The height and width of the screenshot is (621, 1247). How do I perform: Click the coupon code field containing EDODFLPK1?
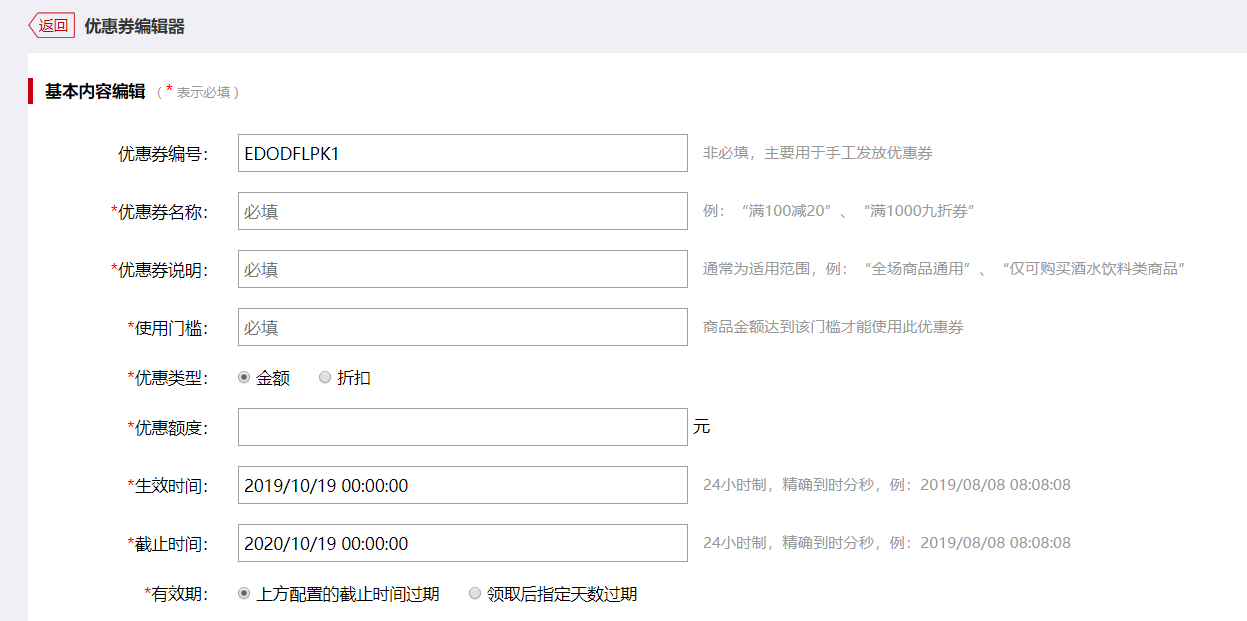tap(462, 153)
